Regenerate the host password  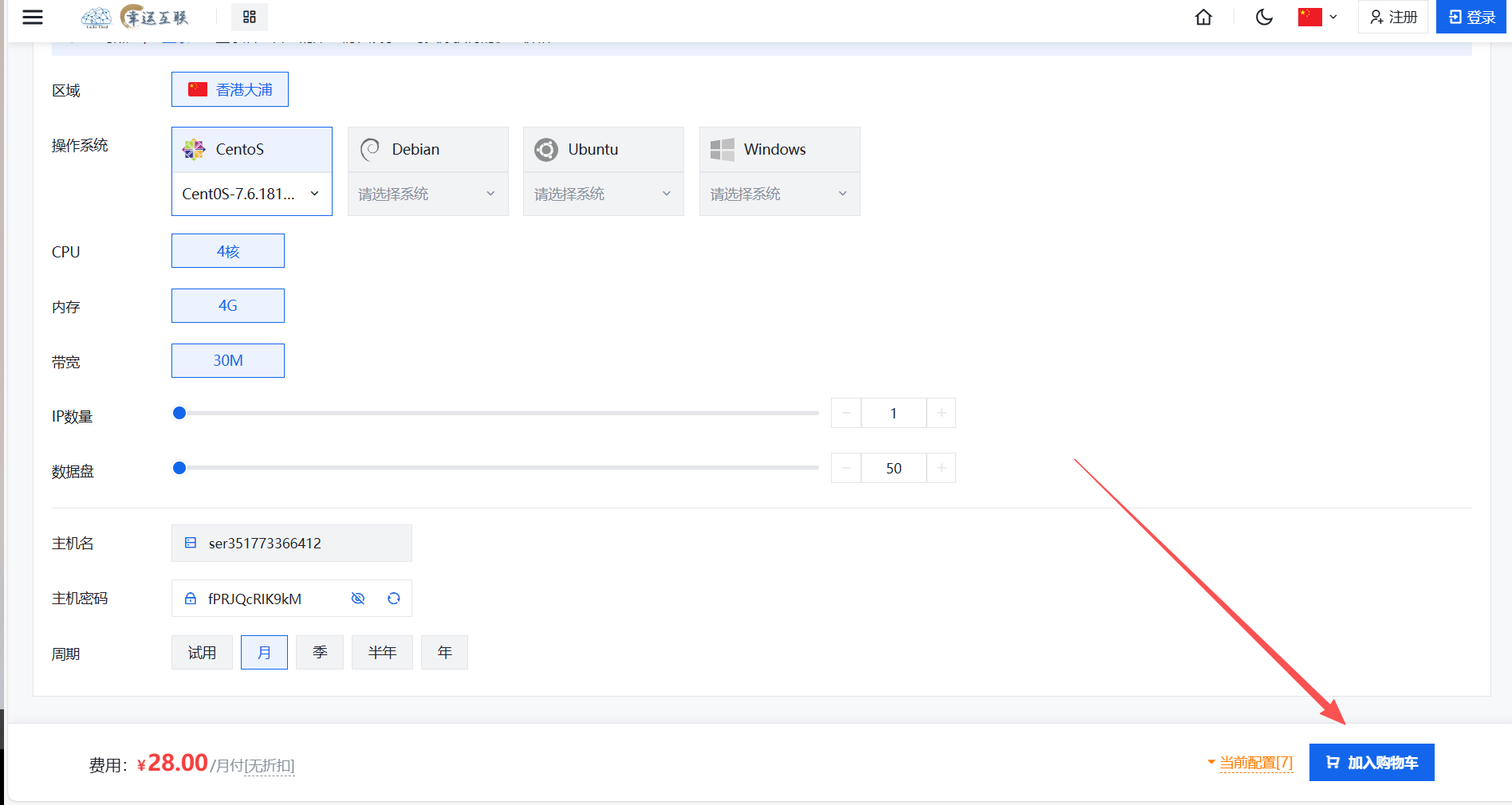pyautogui.click(x=394, y=599)
